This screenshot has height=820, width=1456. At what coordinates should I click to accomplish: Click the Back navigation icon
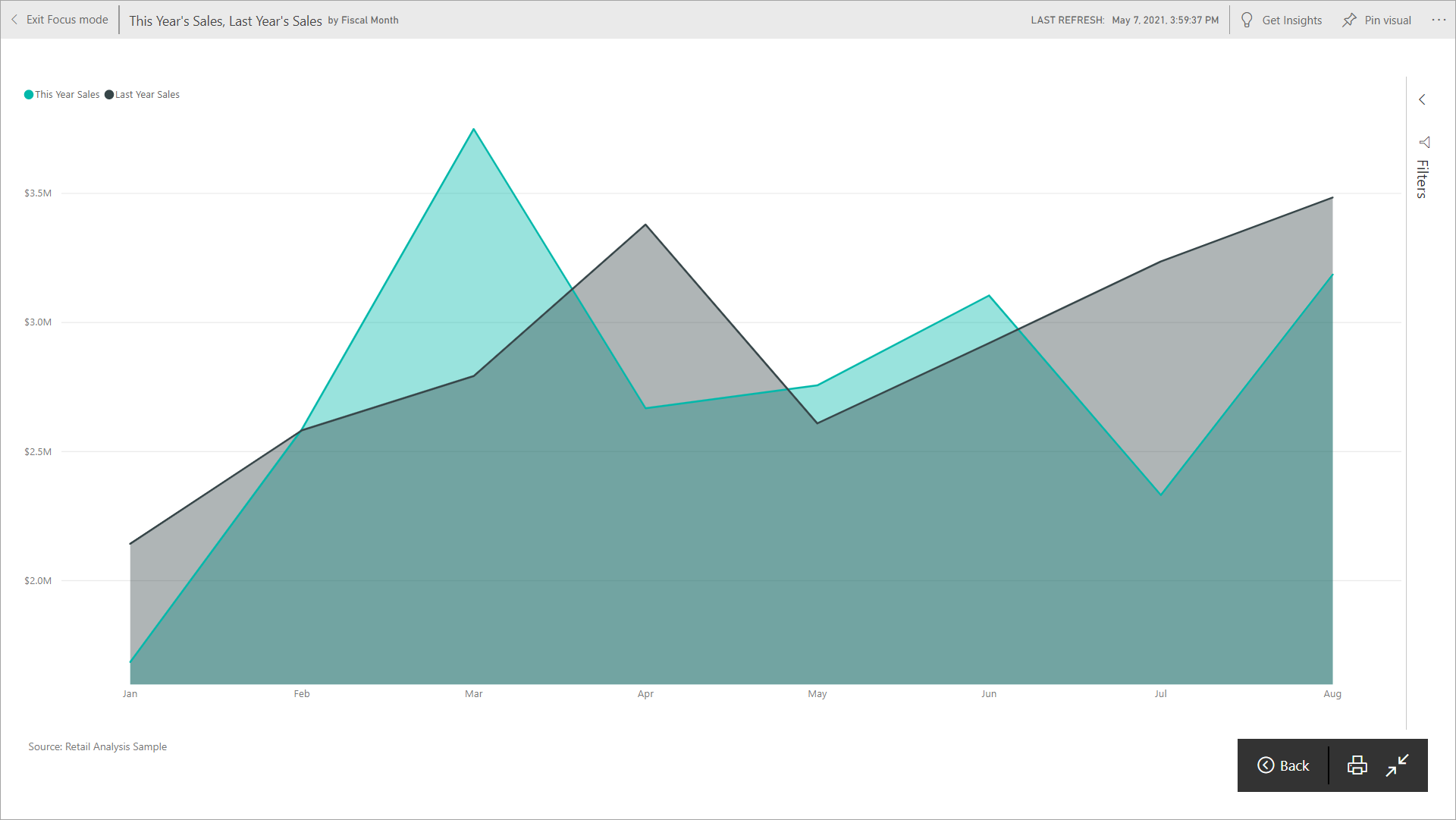point(1266,765)
